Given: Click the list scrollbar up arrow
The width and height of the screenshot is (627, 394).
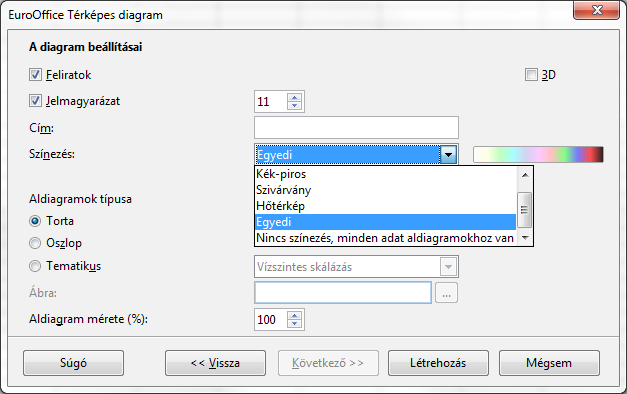Looking at the screenshot, I should (525, 175).
